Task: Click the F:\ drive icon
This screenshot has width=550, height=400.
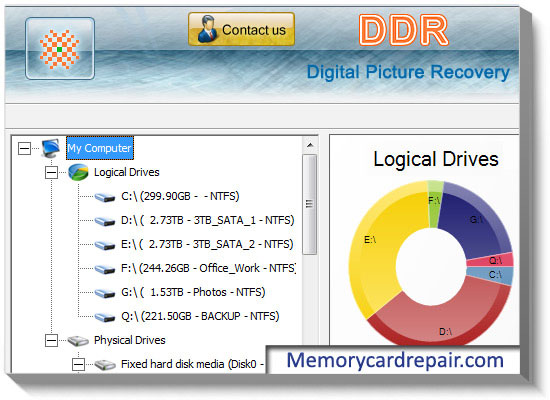Action: pos(105,269)
